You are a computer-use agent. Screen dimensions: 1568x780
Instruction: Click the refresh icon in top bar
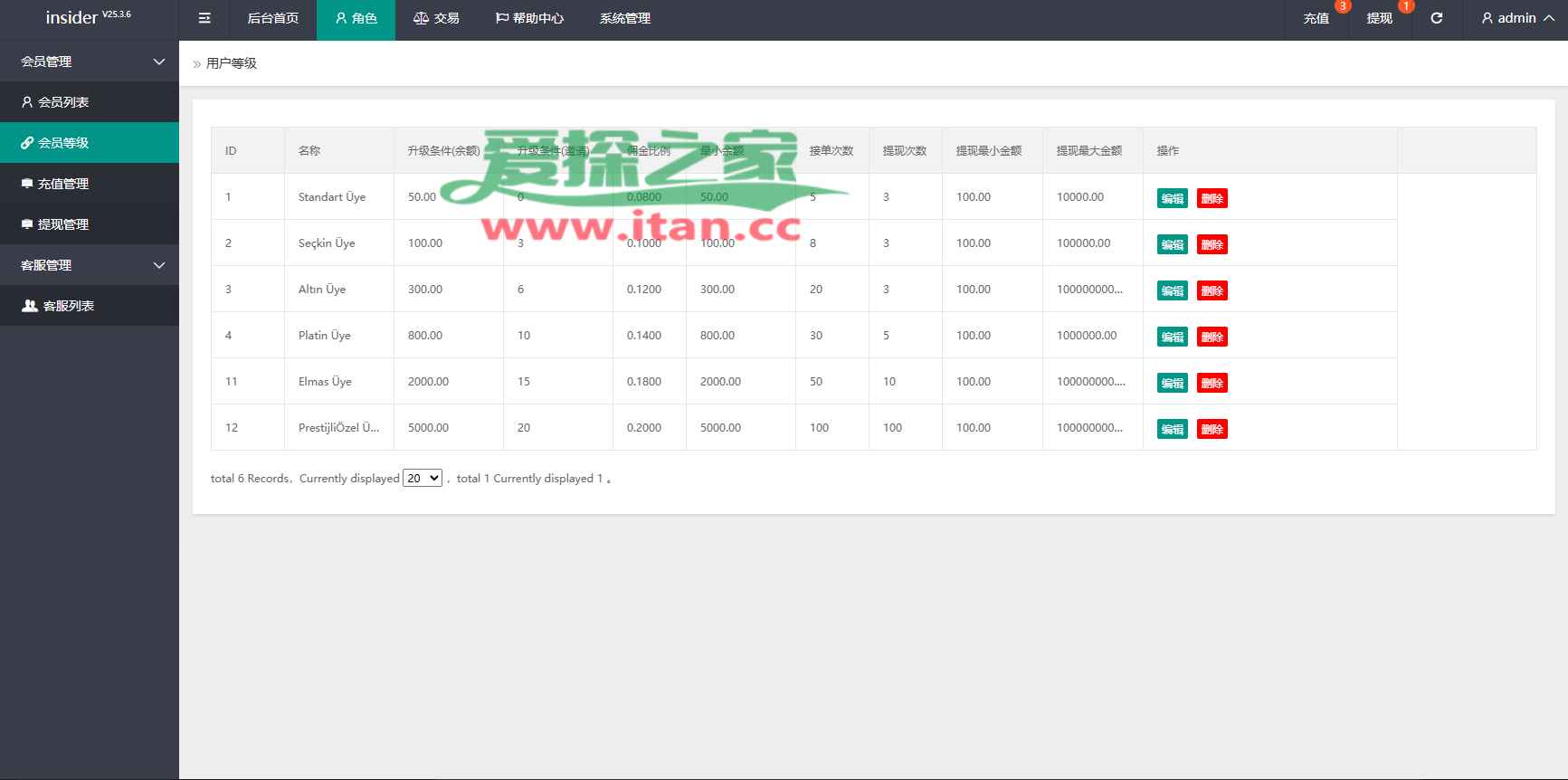pos(1436,18)
